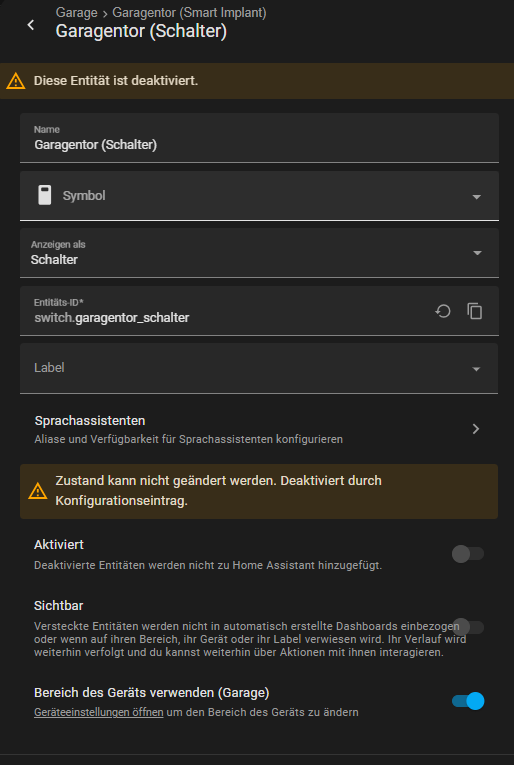Toggle the Sichtbar switch

click(468, 627)
